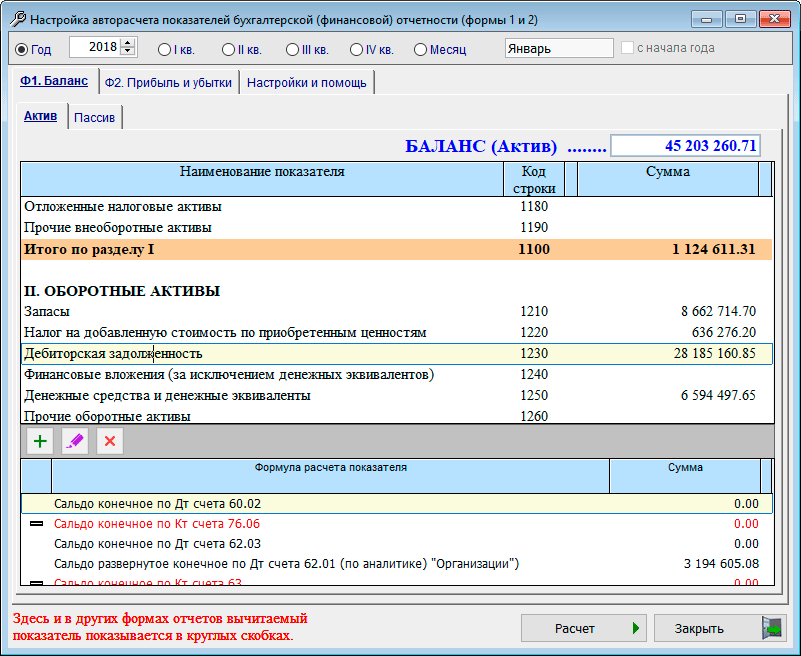Switch to the Пассив sub-tab

(95, 118)
